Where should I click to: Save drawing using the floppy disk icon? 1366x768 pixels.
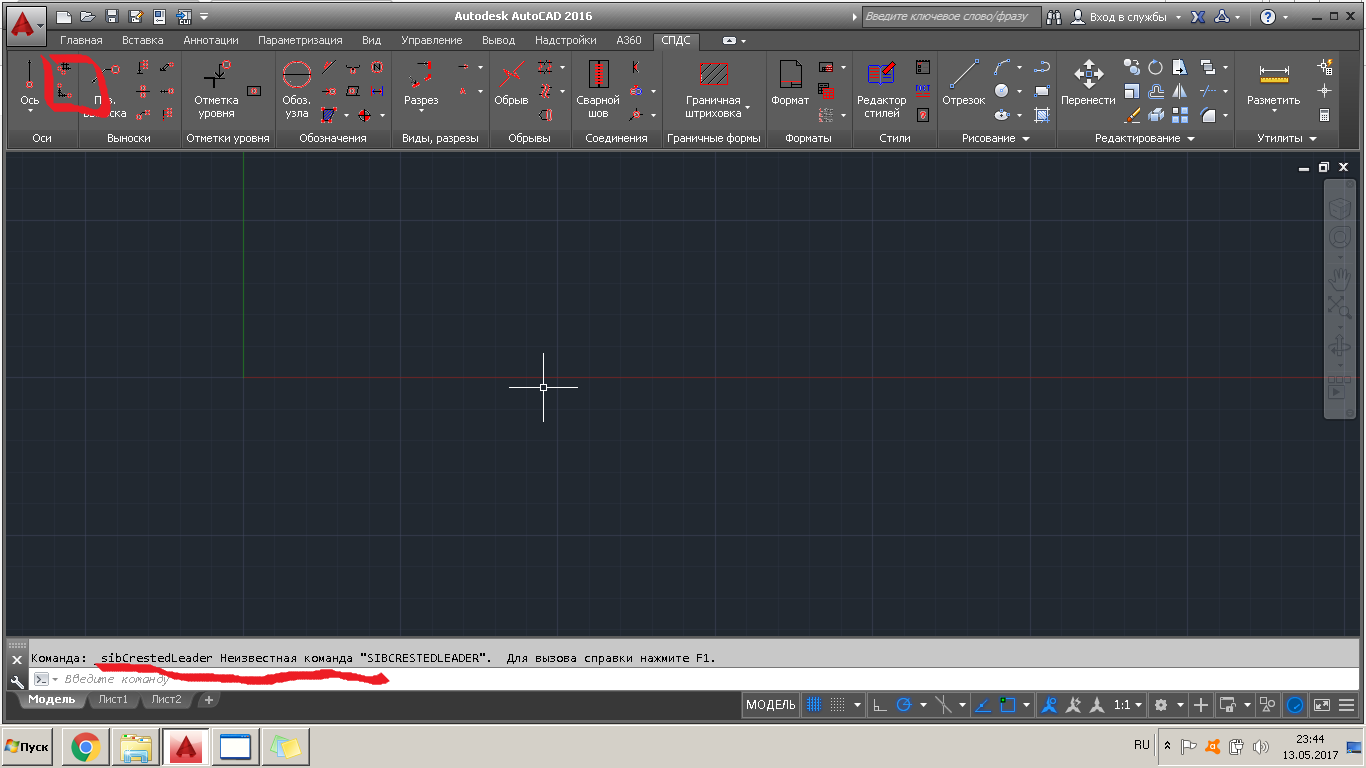[111, 16]
